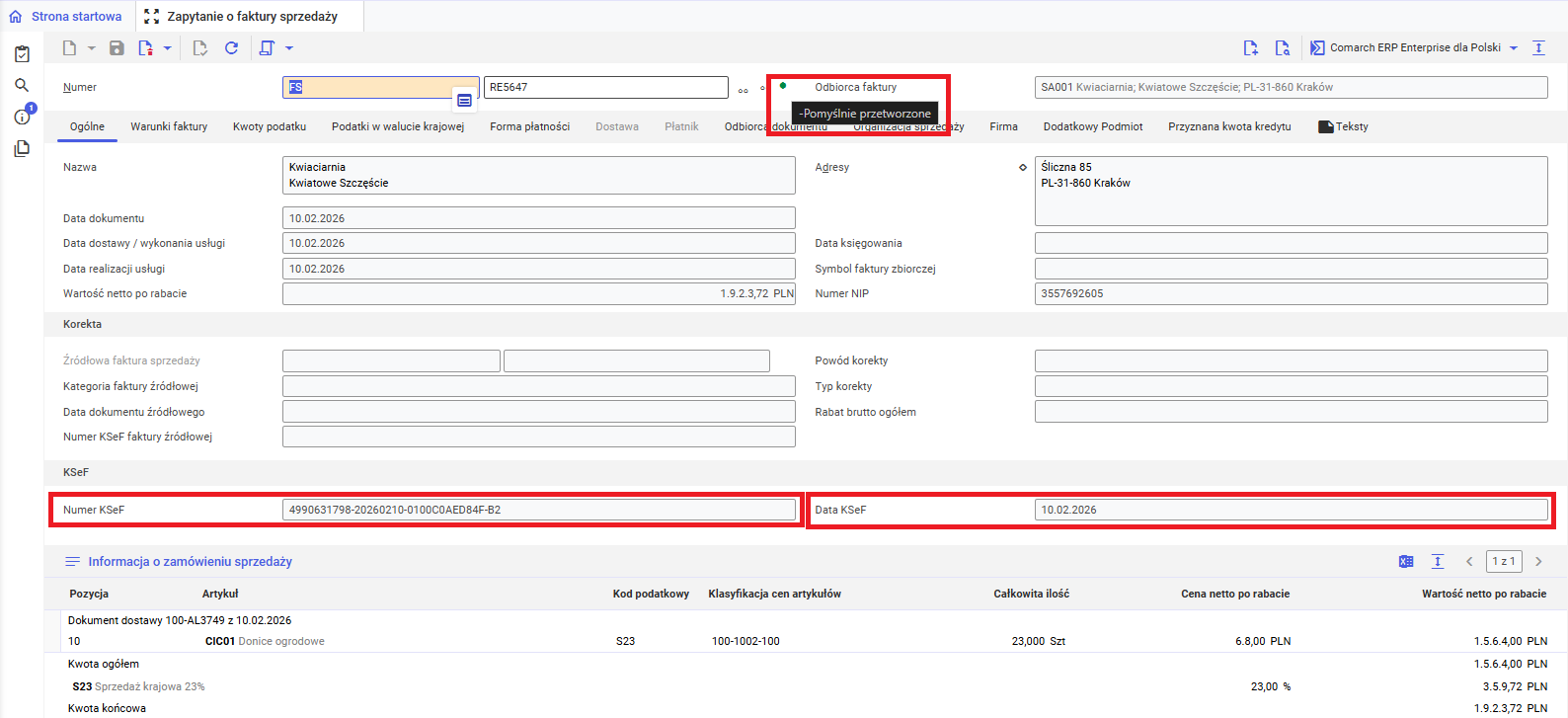Collapse the Informacja o zamówieniu sprzedaży section
Screen dimensions: 1568x718
click(72, 561)
